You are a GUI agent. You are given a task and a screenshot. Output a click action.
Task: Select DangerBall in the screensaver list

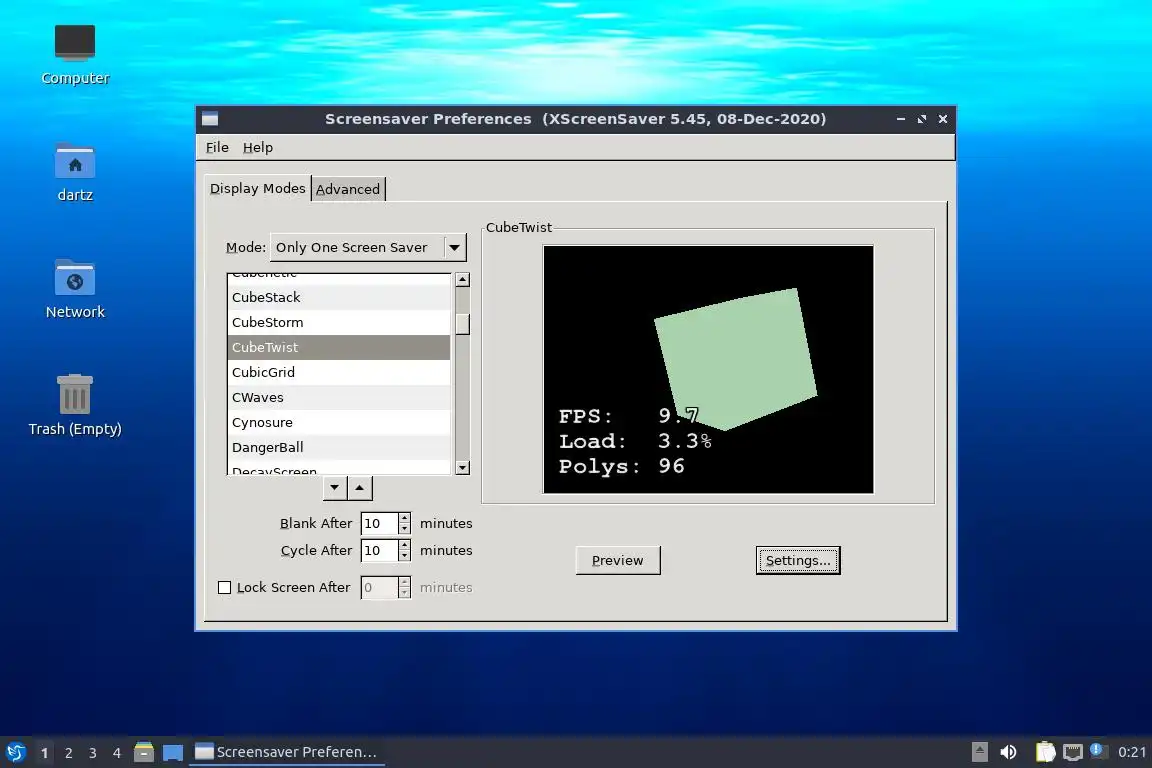339,448
